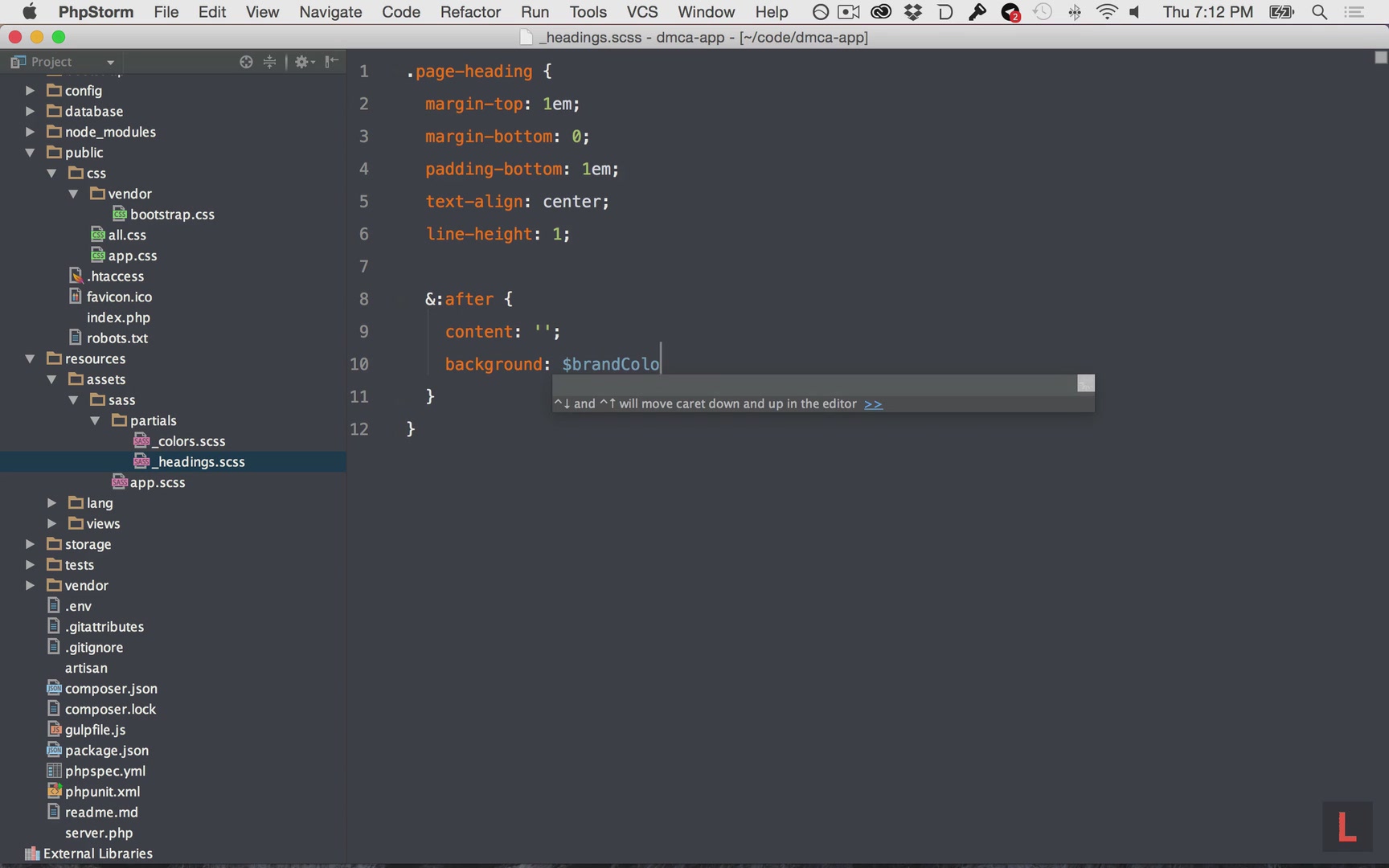The width and height of the screenshot is (1389, 868).
Task: Click the gulpfile.js file icon
Action: coord(54,729)
